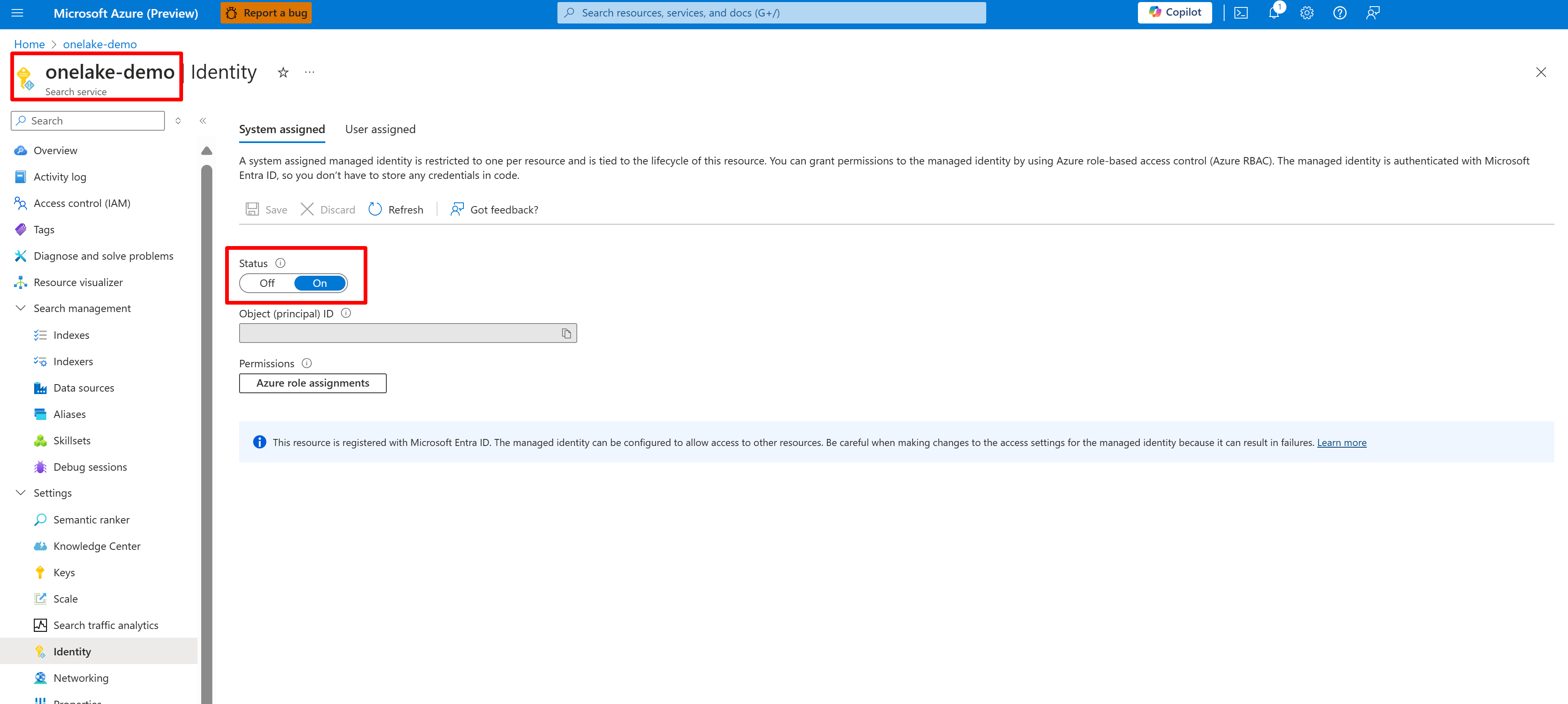Image resolution: width=1568 pixels, height=704 pixels.
Task: Collapse the left navigation pane
Action: pyautogui.click(x=203, y=120)
